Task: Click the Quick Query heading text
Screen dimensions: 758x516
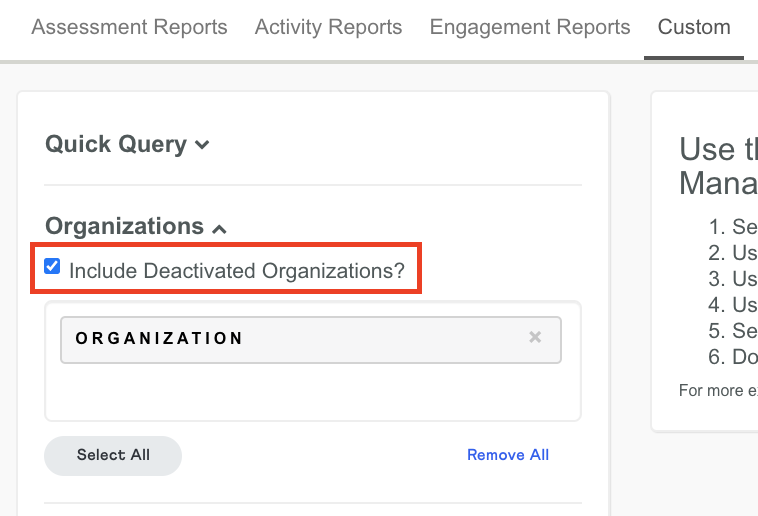Action: (116, 144)
